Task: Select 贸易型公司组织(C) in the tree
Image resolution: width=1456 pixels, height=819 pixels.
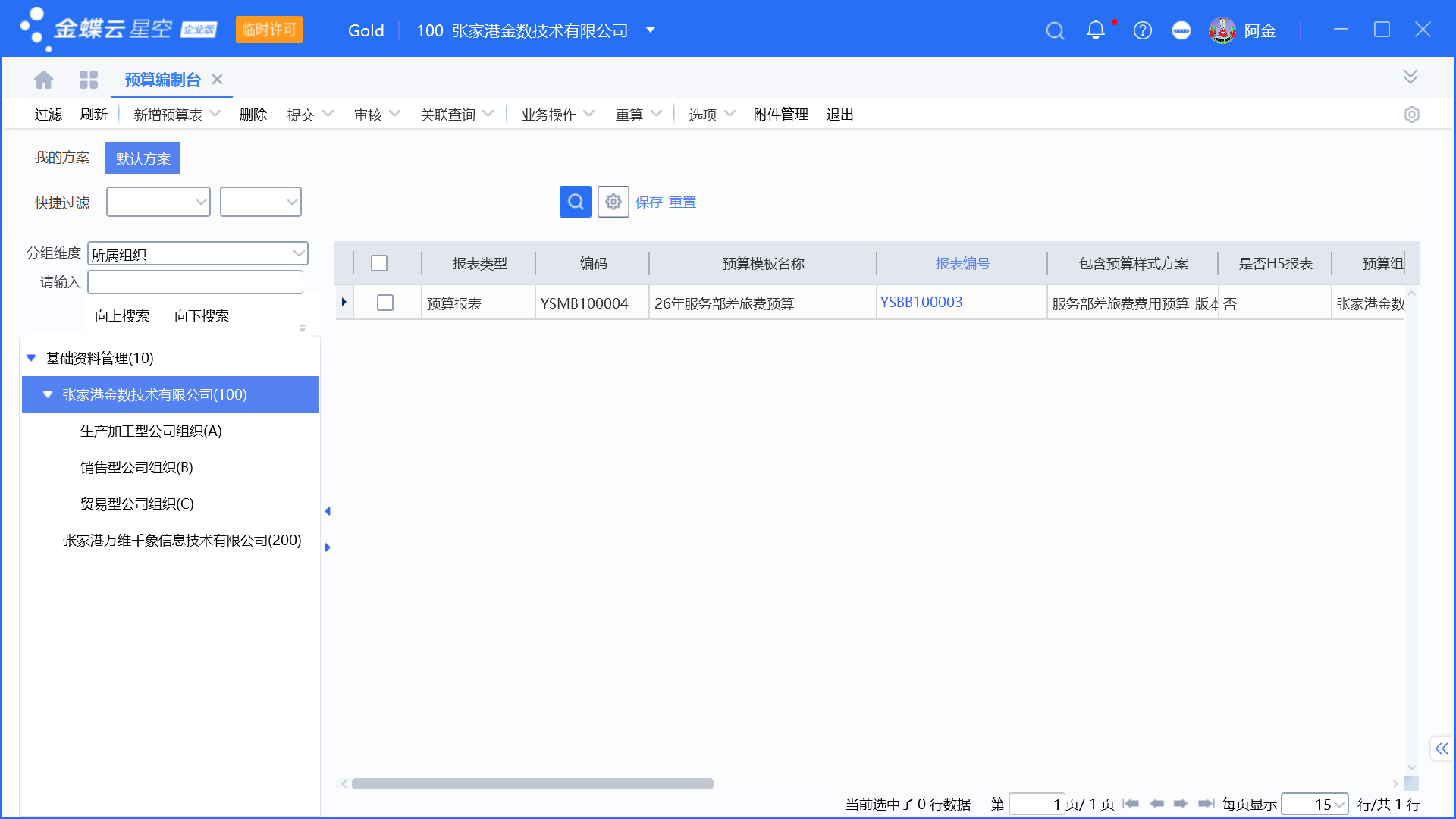Action: coord(137,504)
